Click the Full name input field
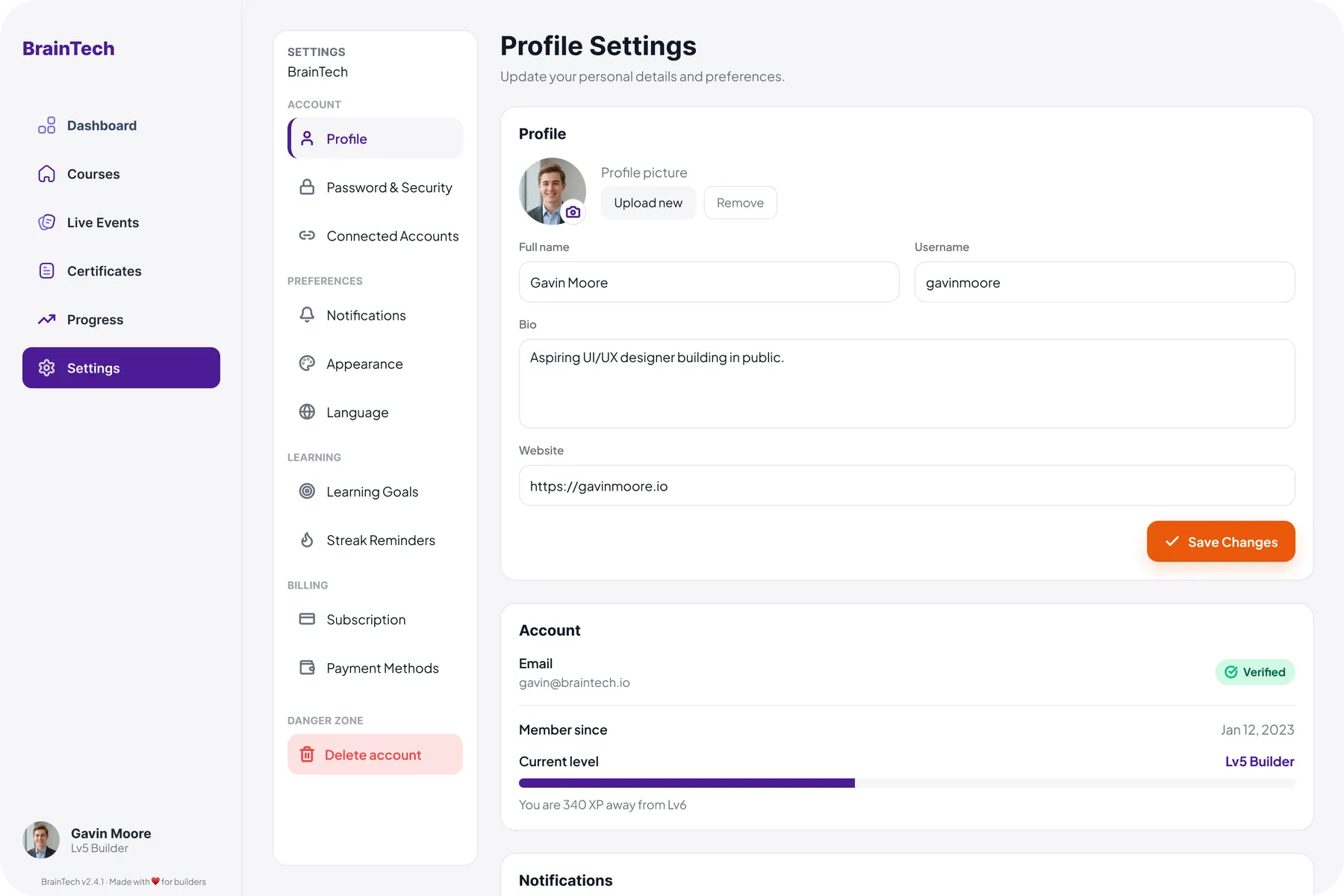 point(709,282)
